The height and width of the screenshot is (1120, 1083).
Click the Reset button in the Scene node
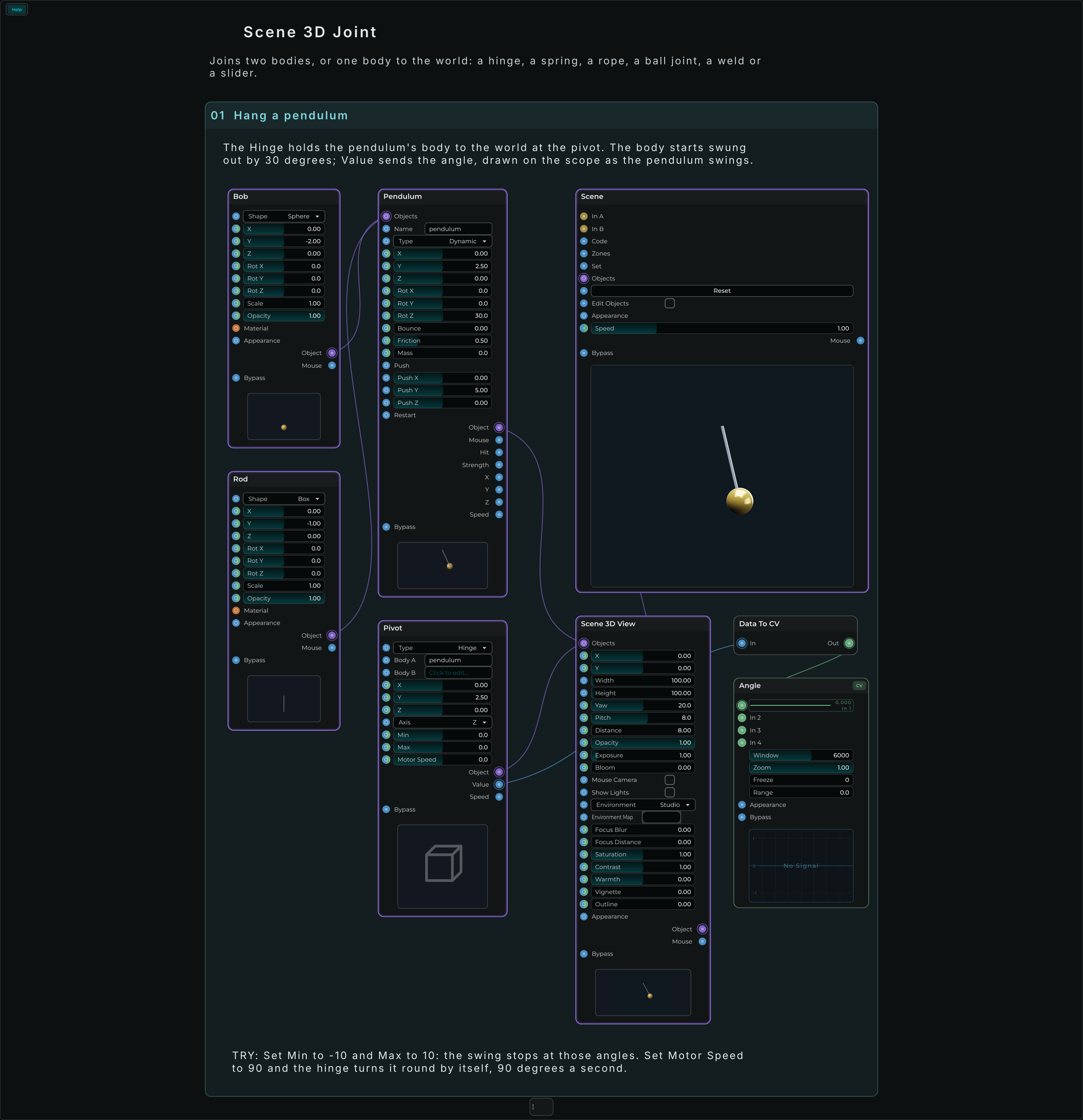coord(722,291)
